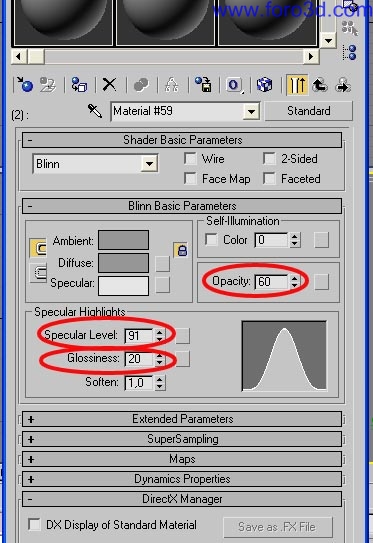
Task: Open the Material #59 name dropdown
Action: 251,112
